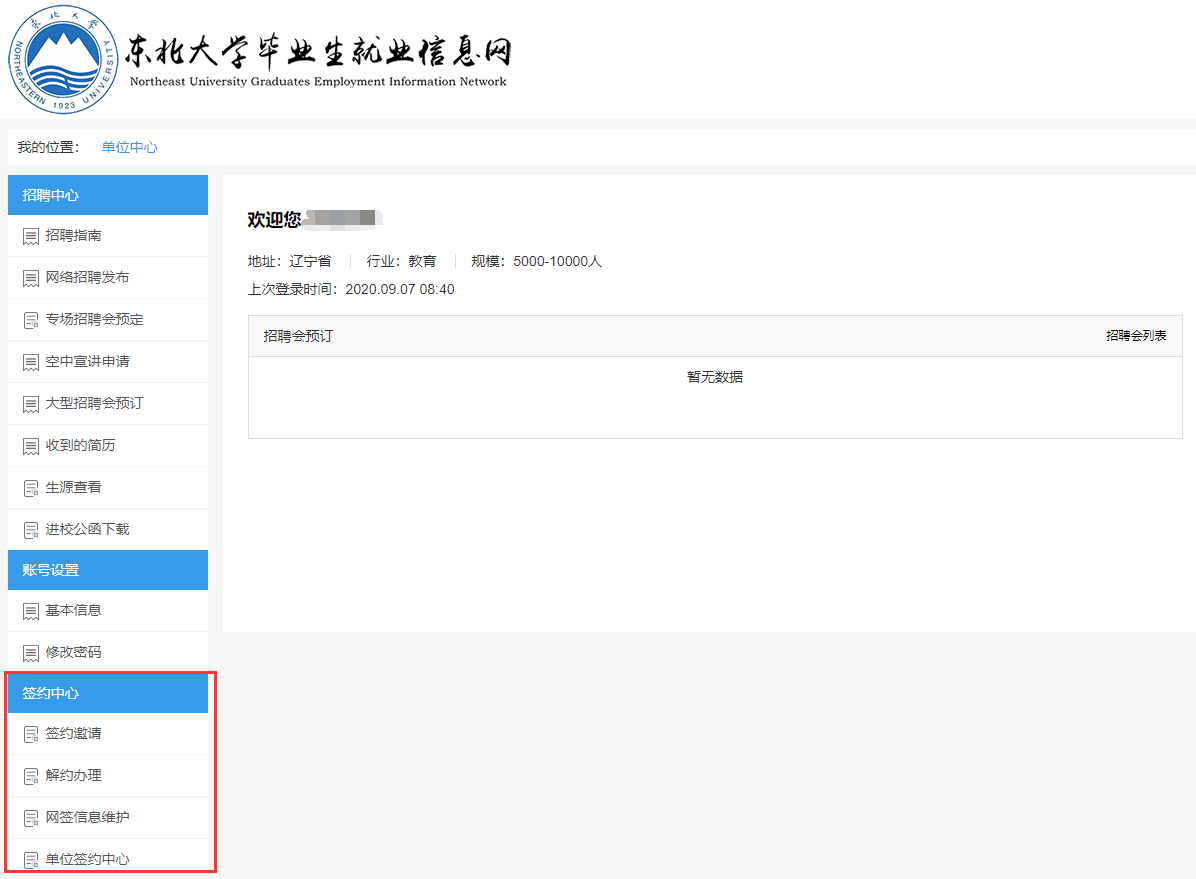Open 基本信息 under account settings
Viewport: 1196px width, 879px height.
point(108,610)
